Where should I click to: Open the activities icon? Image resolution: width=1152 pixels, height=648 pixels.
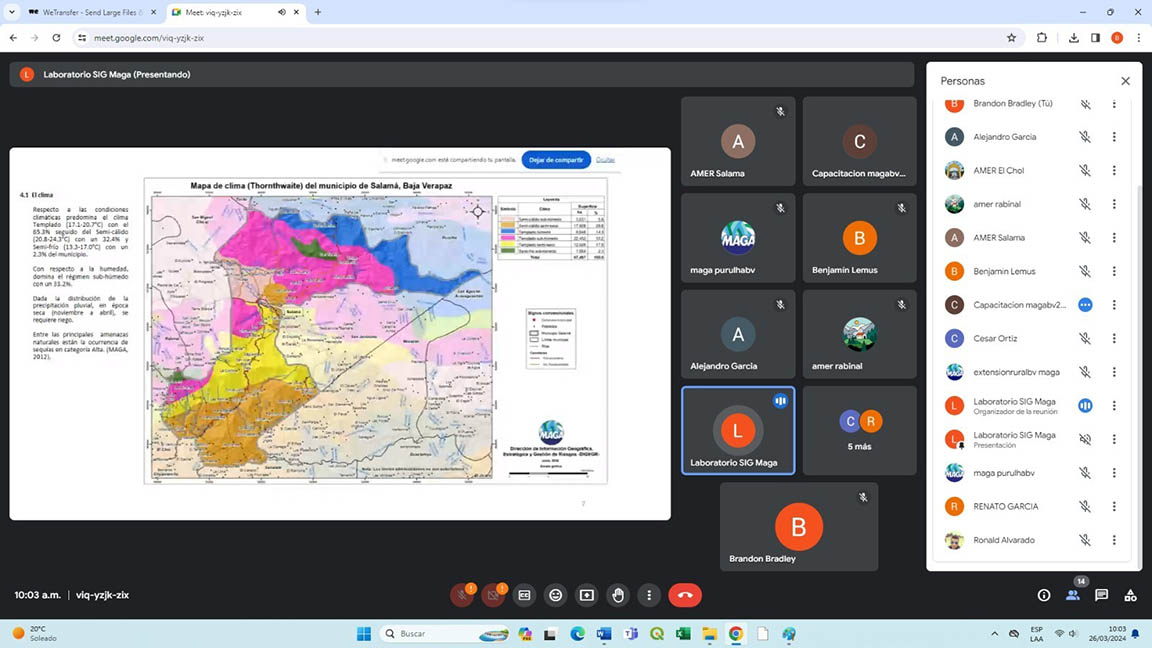click(x=1130, y=595)
